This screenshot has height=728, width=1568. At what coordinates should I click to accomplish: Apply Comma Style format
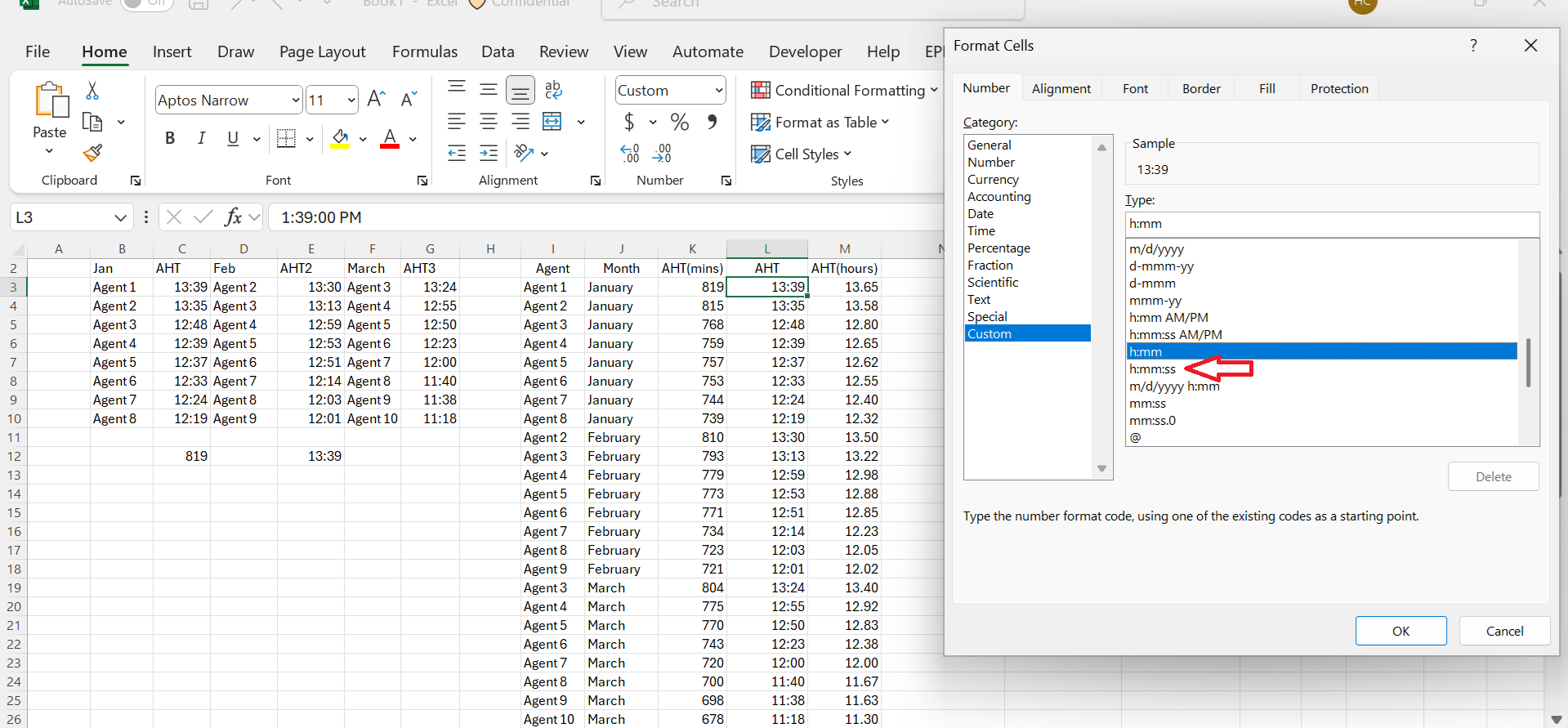(713, 122)
